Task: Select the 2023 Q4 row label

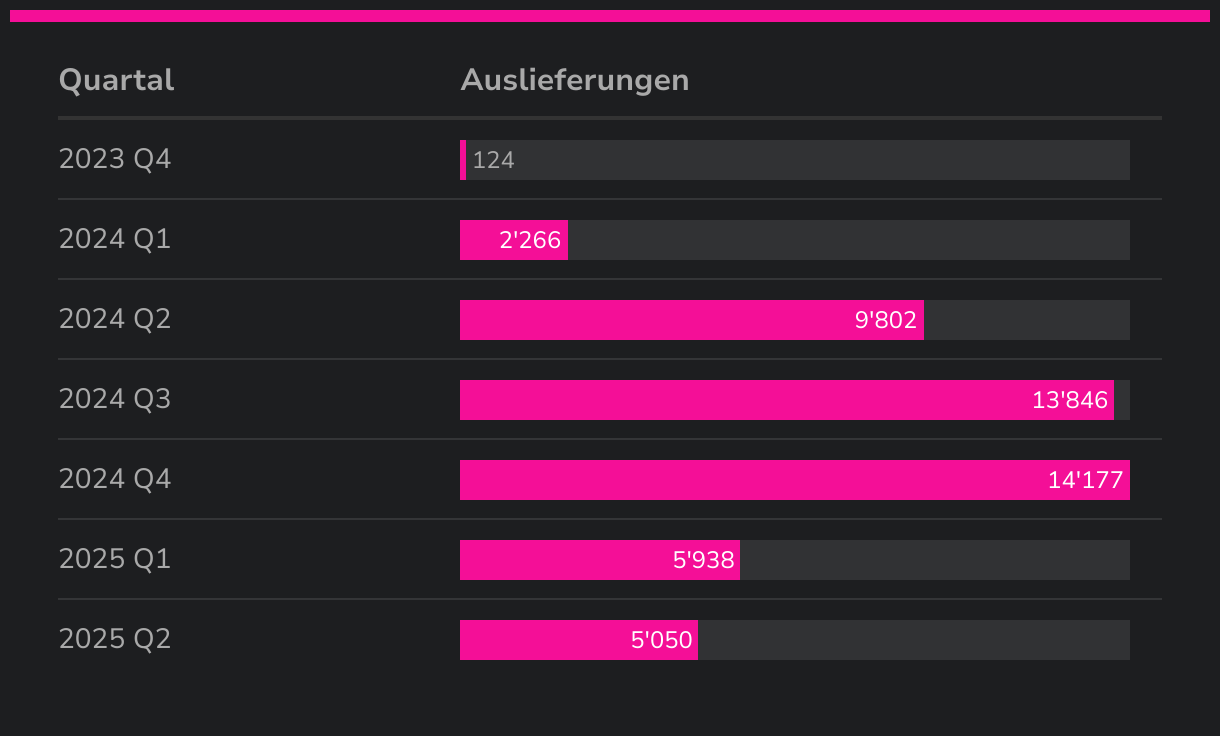Action: (115, 159)
